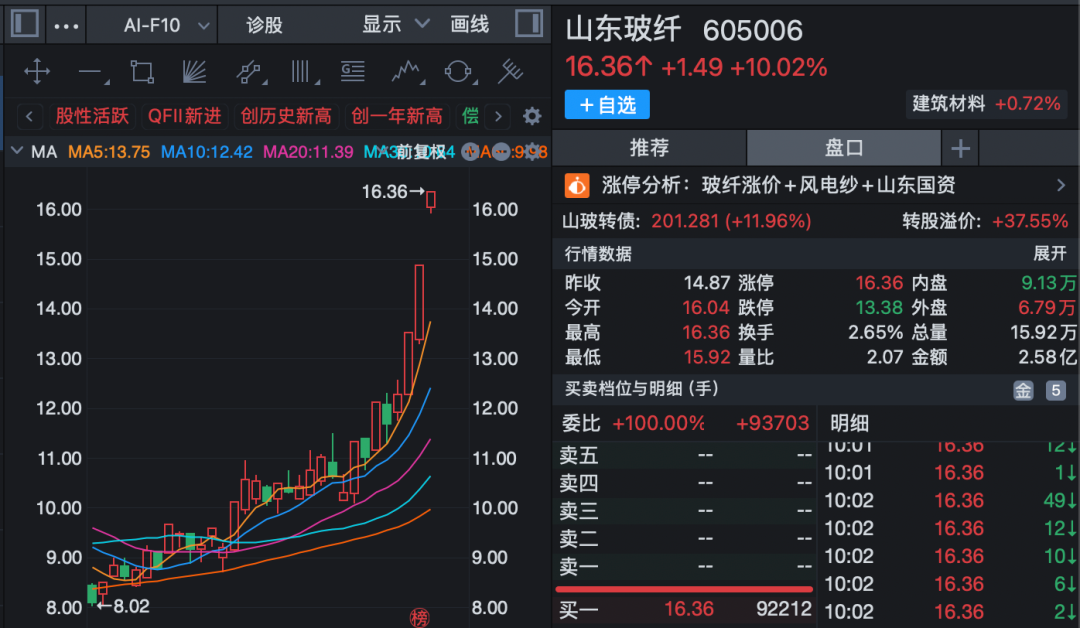1080x628 pixels.
Task: Click the 换手 2.65% value
Action: (875, 332)
